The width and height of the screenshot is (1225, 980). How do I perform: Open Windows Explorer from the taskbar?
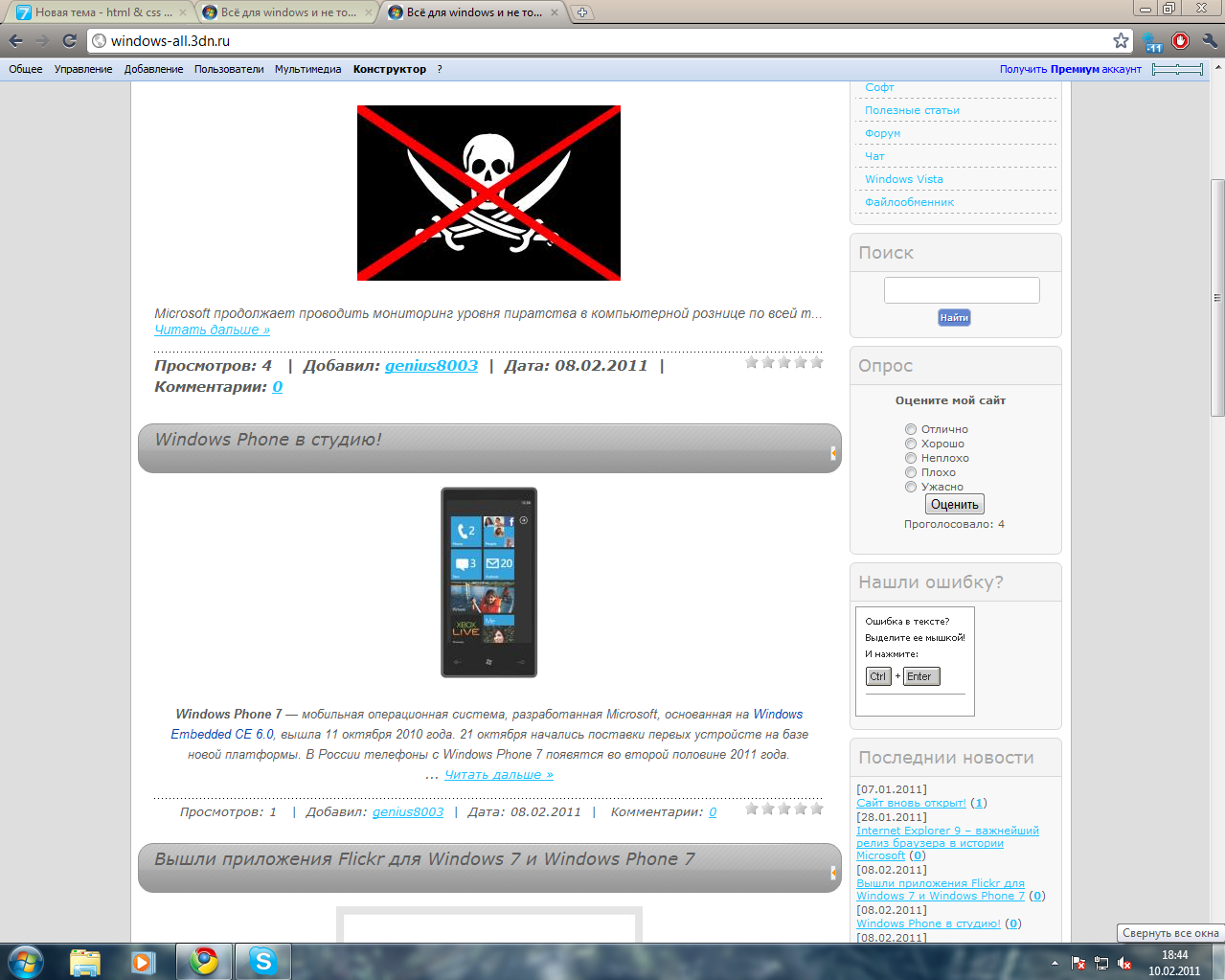[x=85, y=962]
